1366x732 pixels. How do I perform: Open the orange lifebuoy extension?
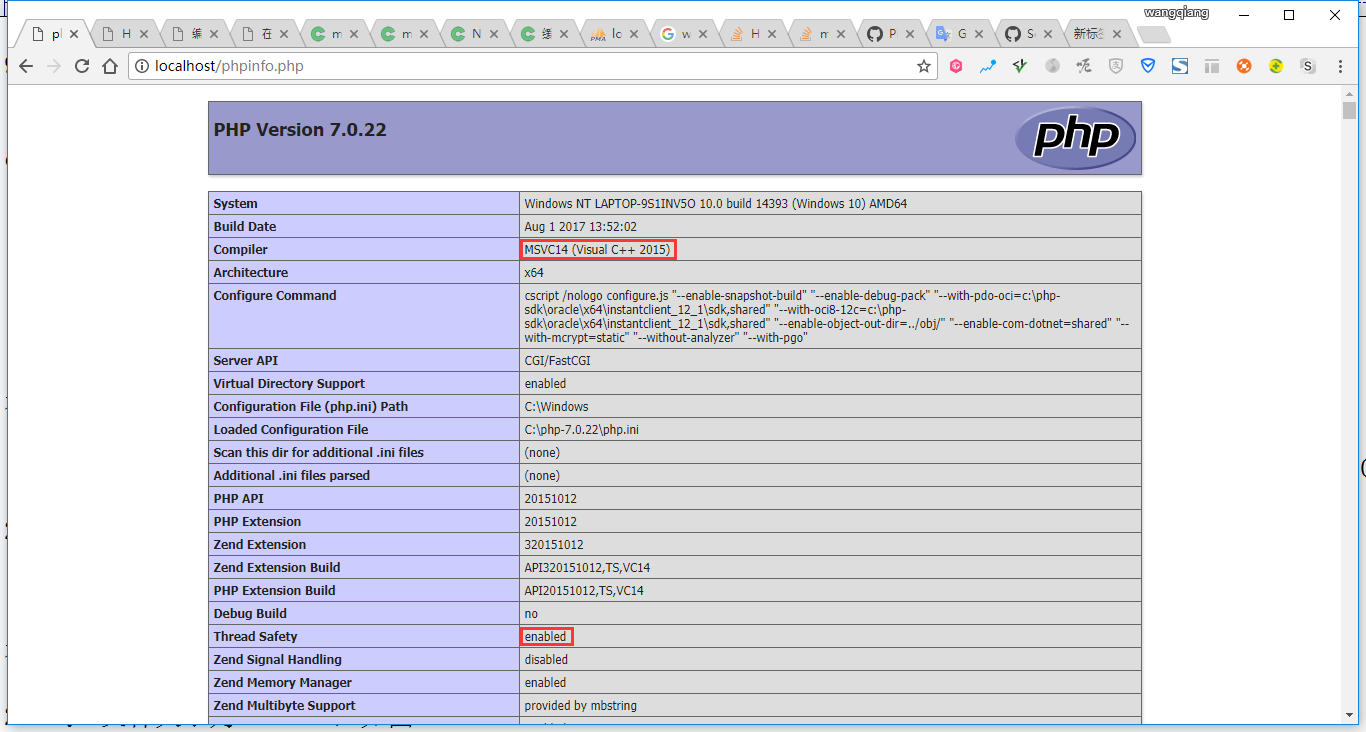1244,67
